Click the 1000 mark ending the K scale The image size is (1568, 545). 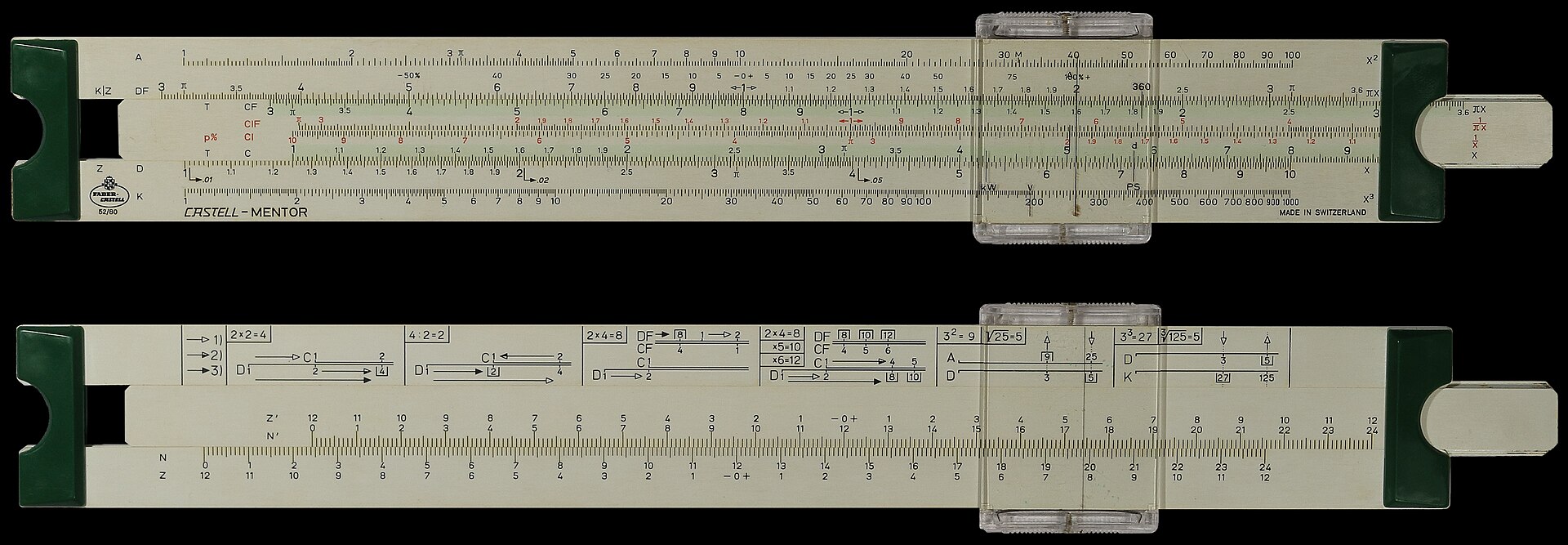pos(1289,201)
